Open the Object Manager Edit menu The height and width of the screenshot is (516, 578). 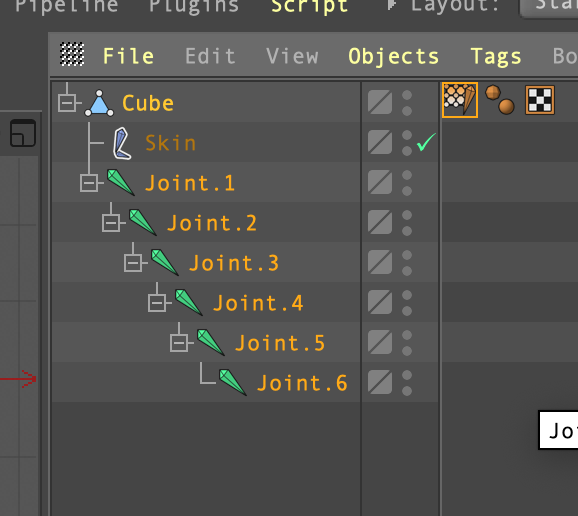[x=210, y=56]
